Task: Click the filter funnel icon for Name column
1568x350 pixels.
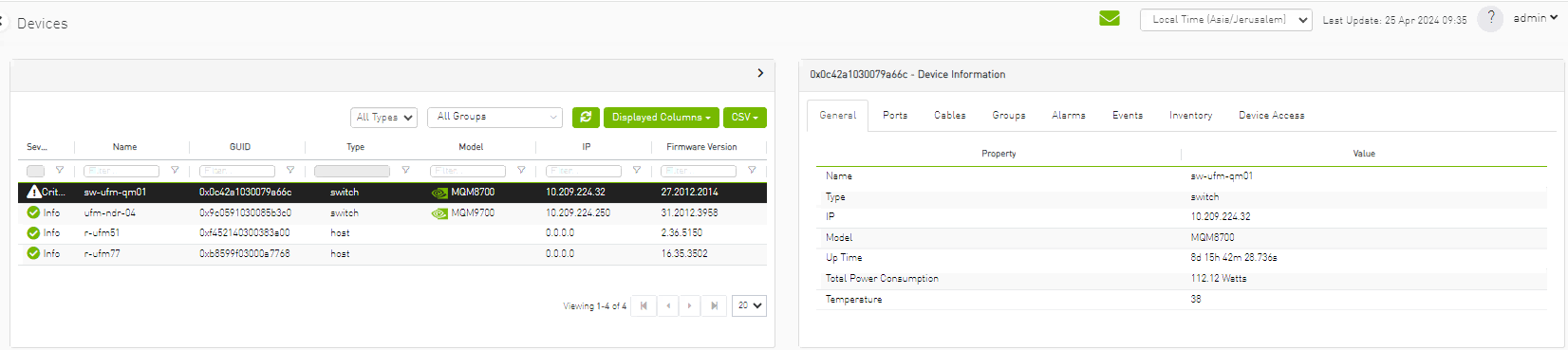Action: [175, 171]
